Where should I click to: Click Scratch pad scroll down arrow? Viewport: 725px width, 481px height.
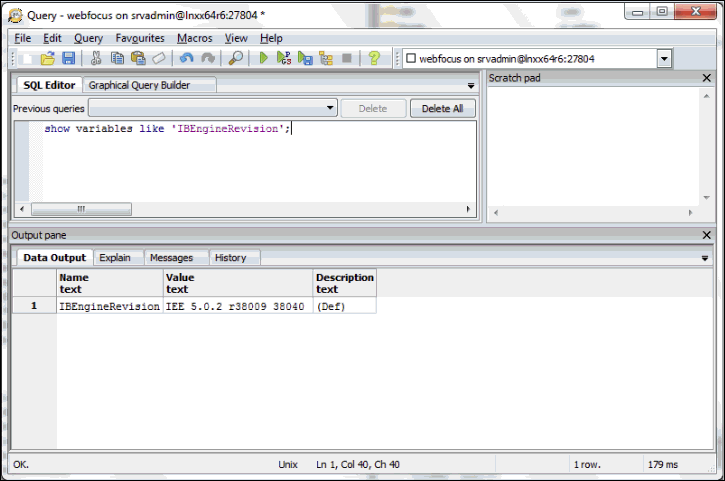point(706,197)
